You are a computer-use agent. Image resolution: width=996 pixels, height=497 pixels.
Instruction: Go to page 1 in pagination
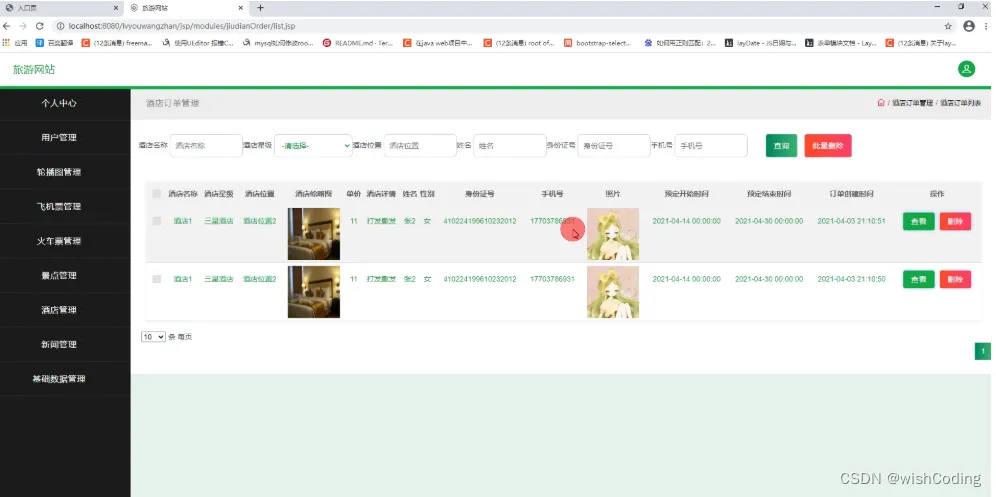tap(983, 351)
